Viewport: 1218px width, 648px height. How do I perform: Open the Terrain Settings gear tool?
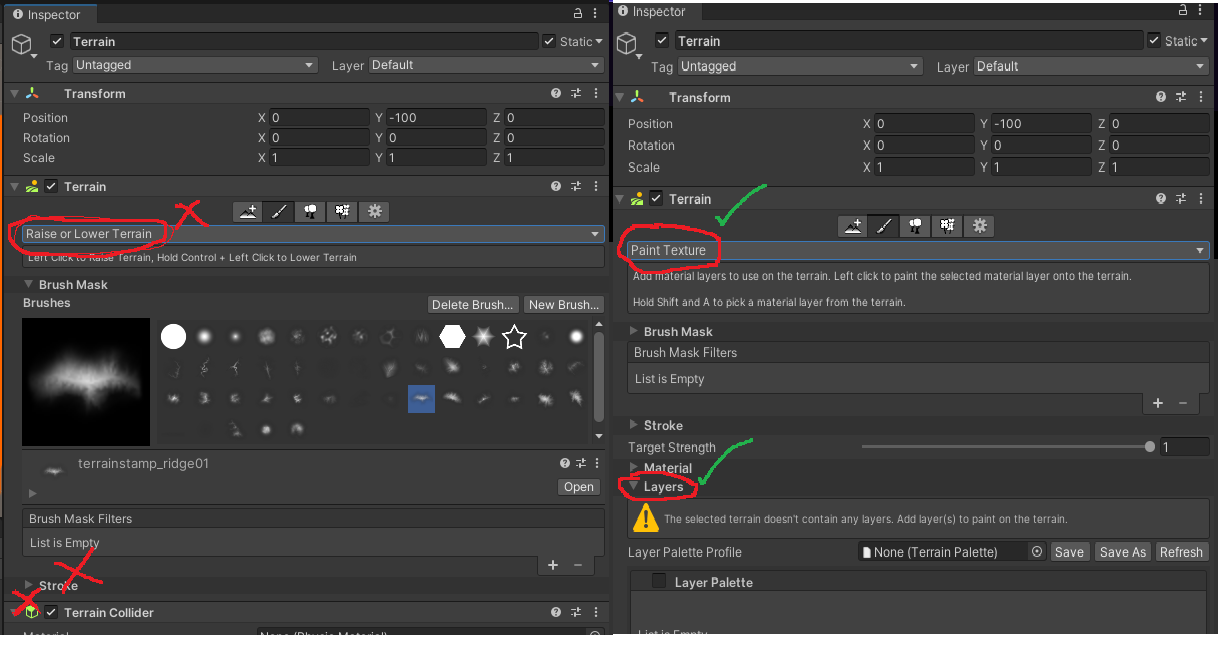pos(374,211)
